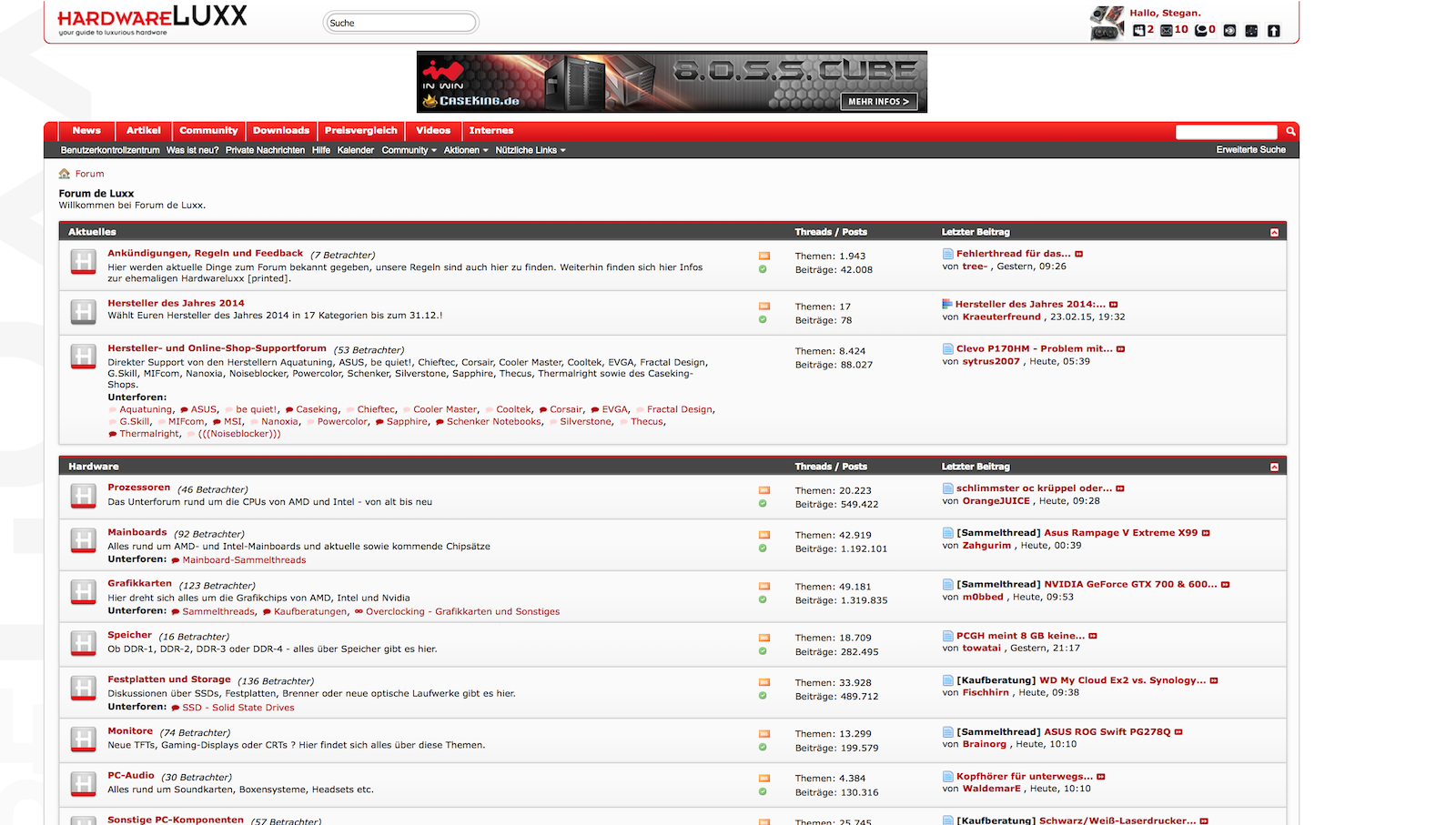Screen dimensions: 1456x825
Task: Collapse the Aktuelles category
Action: point(1274,233)
